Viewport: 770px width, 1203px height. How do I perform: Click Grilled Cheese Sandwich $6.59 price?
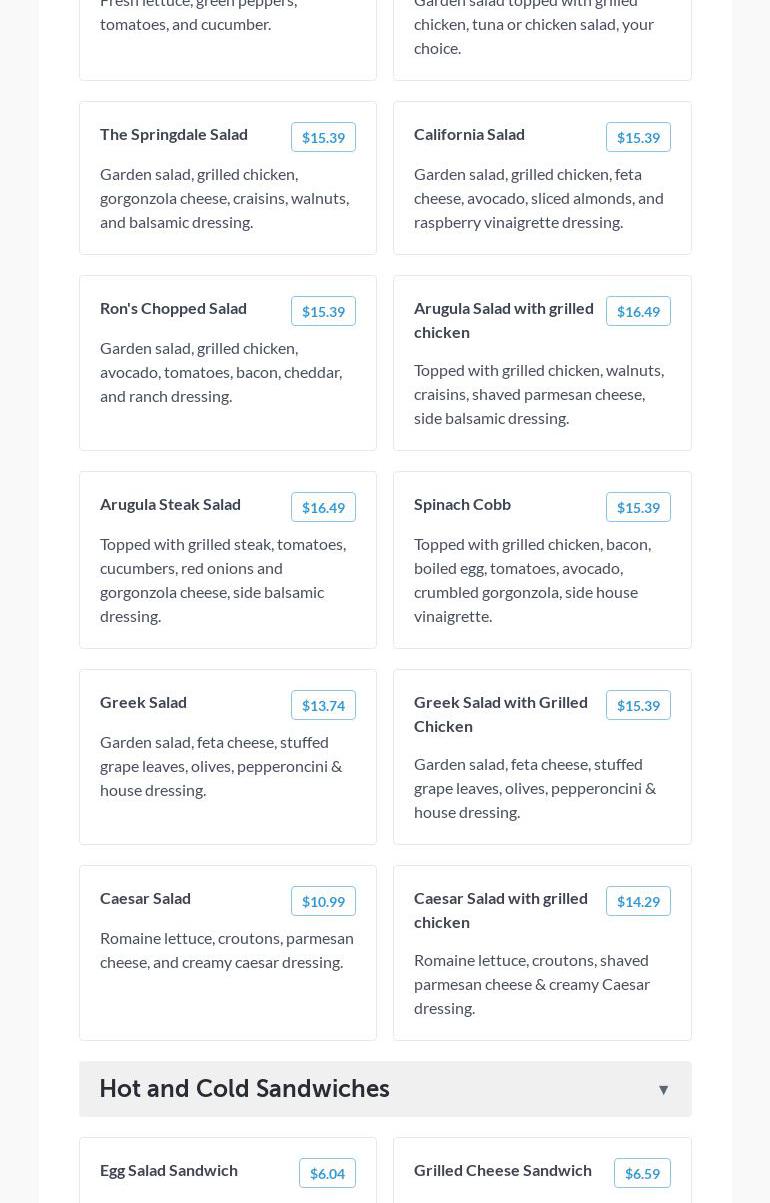(642, 1174)
